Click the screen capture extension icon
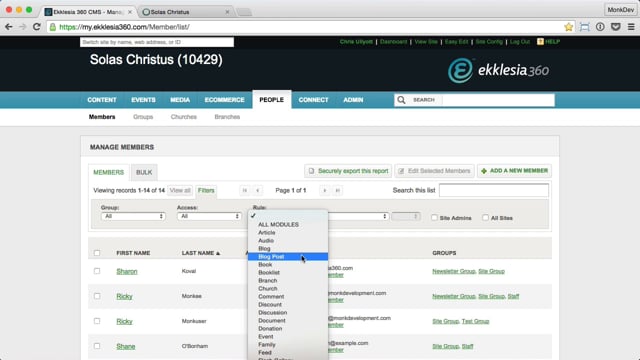 (x=584, y=27)
